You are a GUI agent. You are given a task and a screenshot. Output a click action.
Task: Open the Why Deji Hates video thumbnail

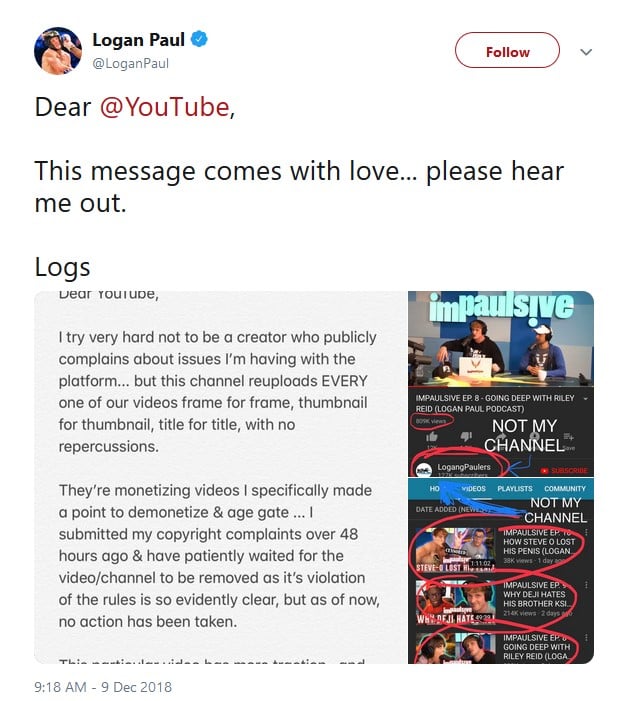(x=455, y=602)
